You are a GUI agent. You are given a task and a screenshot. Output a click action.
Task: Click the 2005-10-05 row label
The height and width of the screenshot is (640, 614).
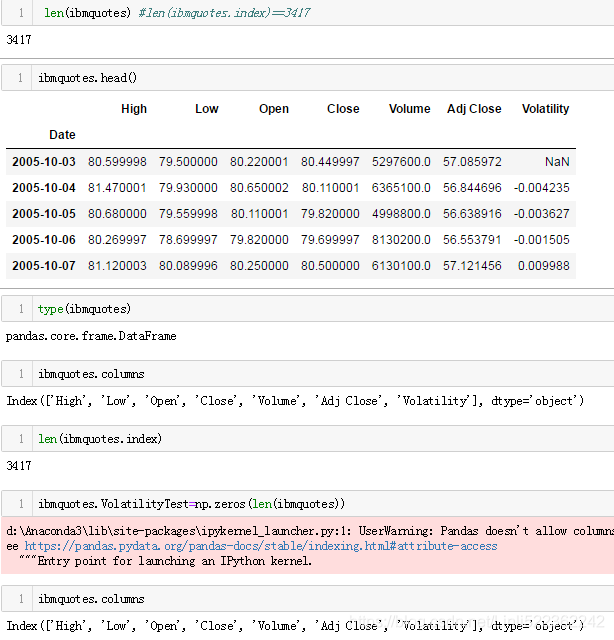43,213
